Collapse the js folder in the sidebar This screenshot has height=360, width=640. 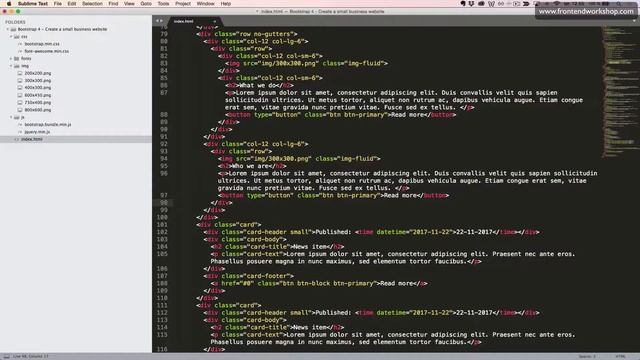click(11, 117)
